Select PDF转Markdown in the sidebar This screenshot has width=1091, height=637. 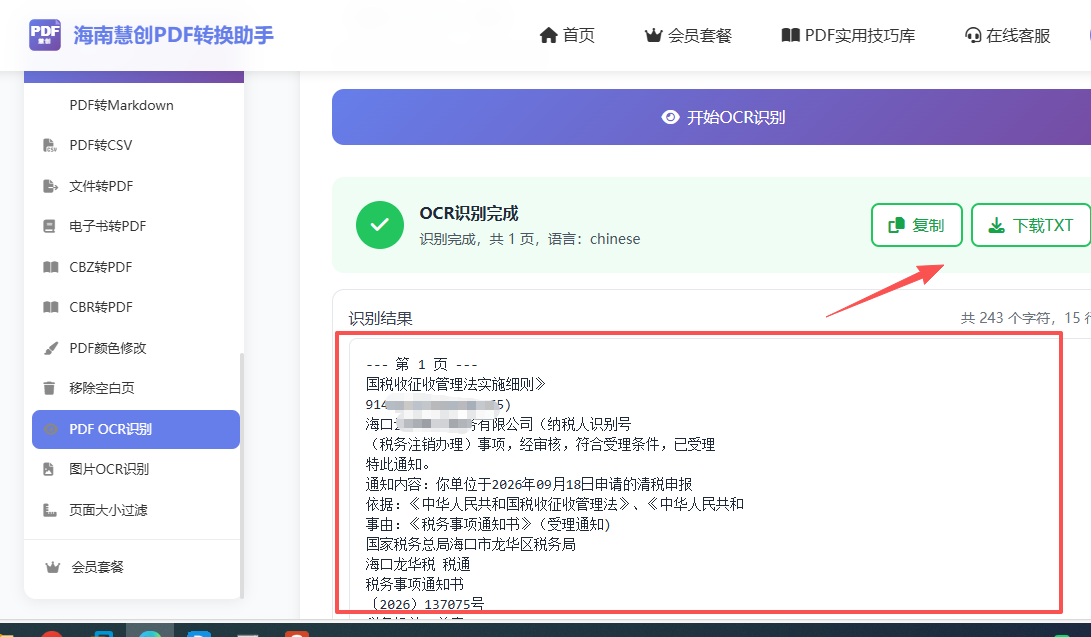[121, 105]
